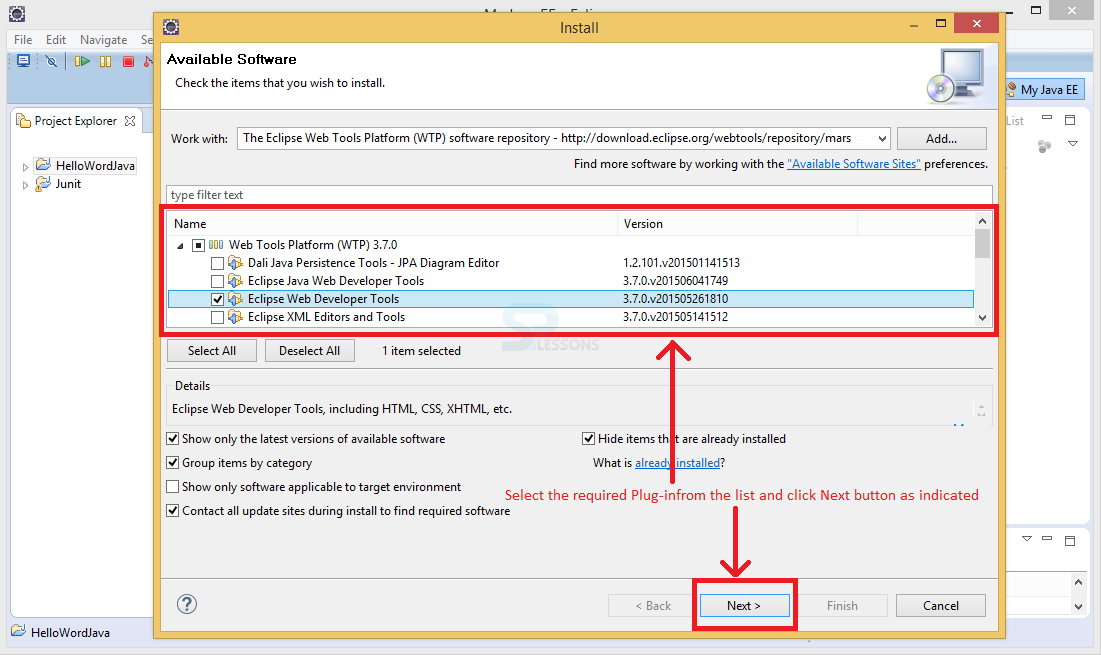Maximize the Install dialog window

[x=941, y=24]
